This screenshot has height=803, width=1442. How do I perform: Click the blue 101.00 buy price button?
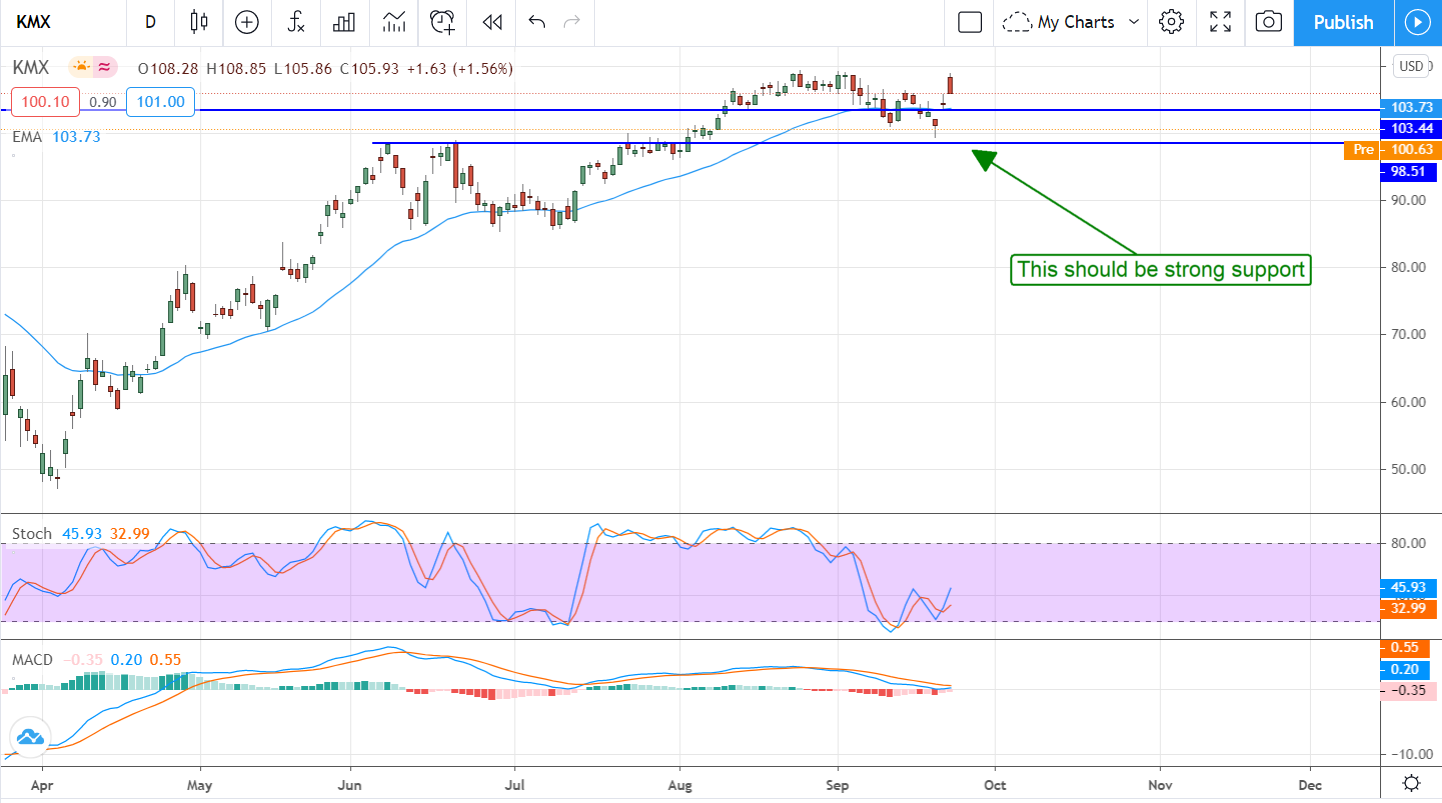(x=160, y=101)
